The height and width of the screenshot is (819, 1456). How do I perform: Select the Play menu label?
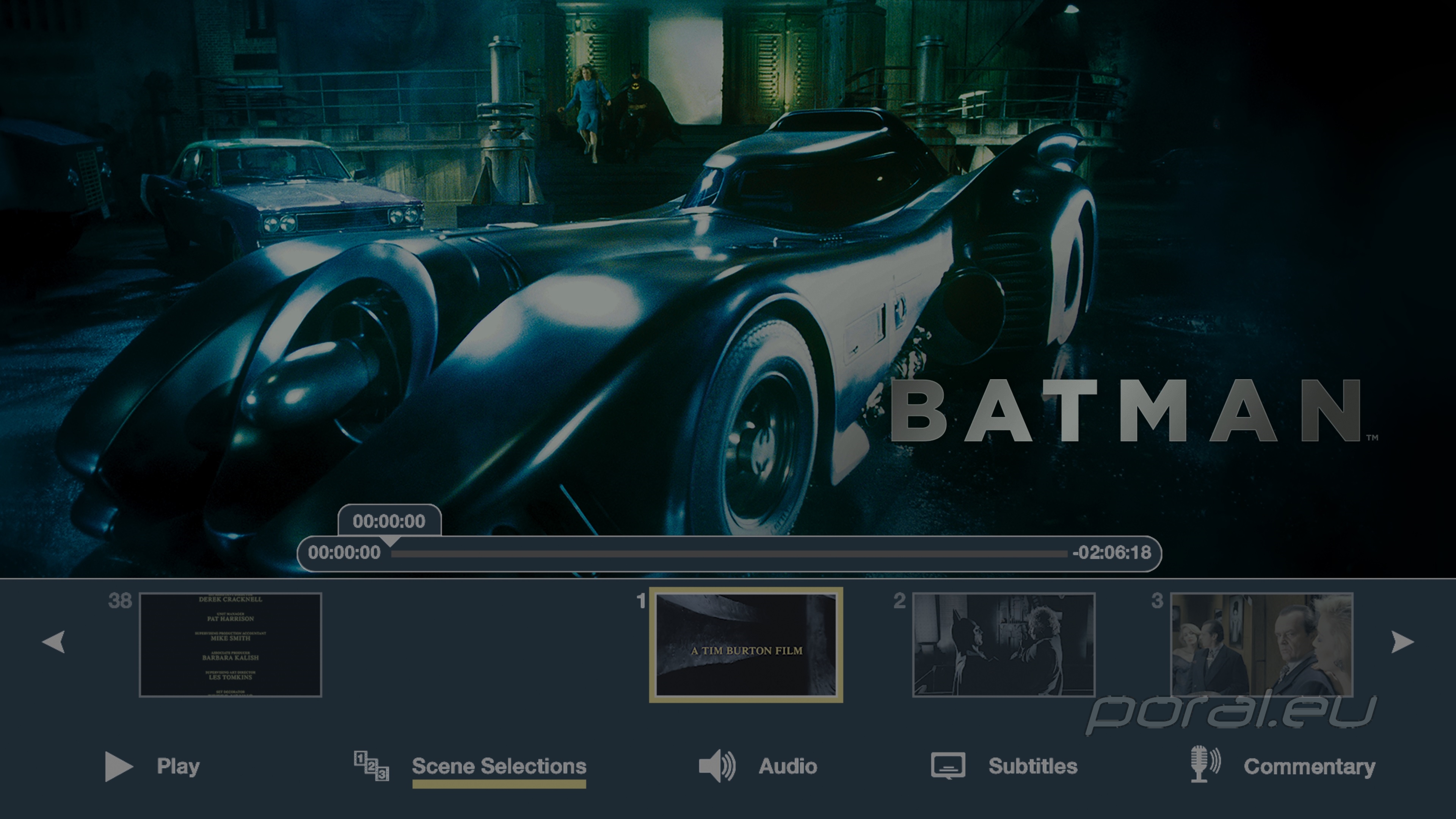pos(178,766)
